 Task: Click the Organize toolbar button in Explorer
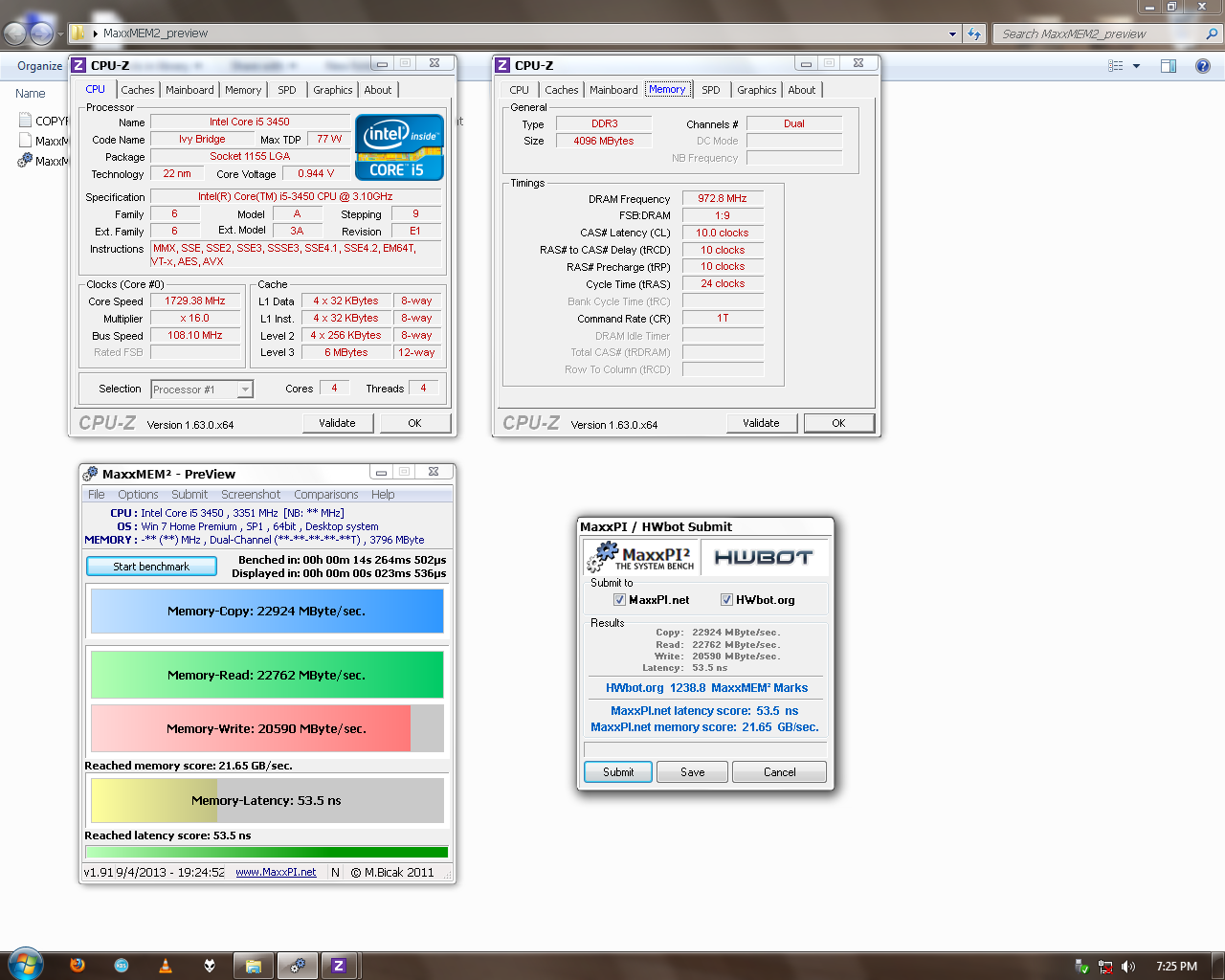(x=39, y=66)
